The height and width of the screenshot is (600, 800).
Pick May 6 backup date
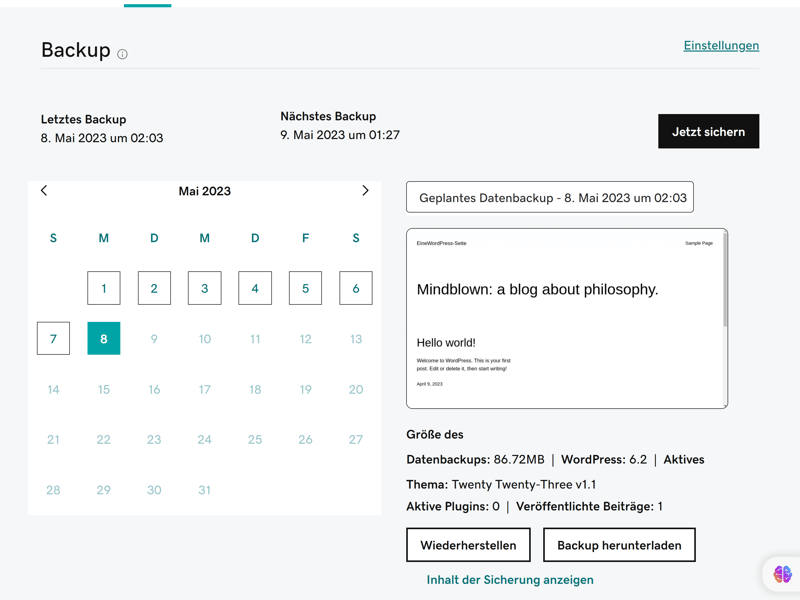pos(356,288)
